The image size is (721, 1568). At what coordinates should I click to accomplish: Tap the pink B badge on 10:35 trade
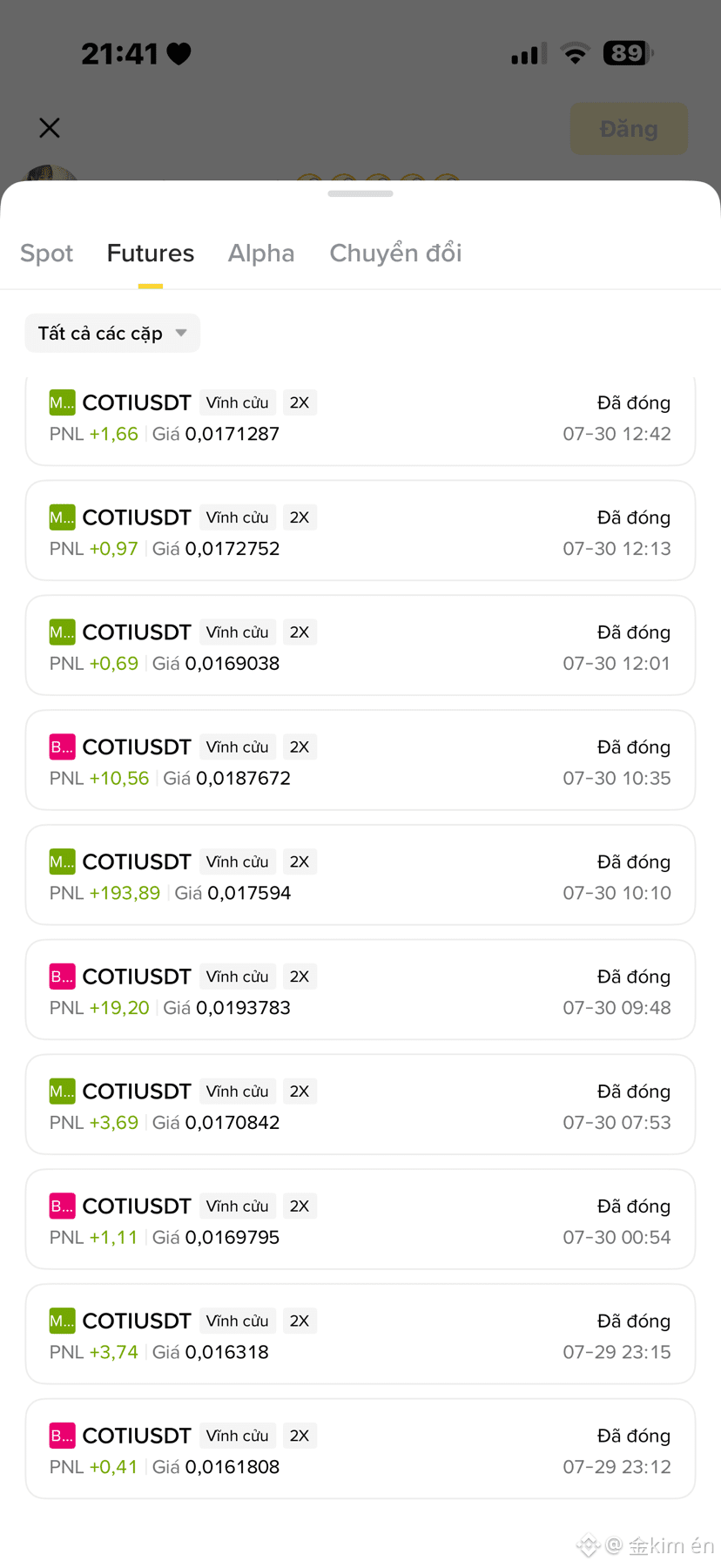pos(62,747)
